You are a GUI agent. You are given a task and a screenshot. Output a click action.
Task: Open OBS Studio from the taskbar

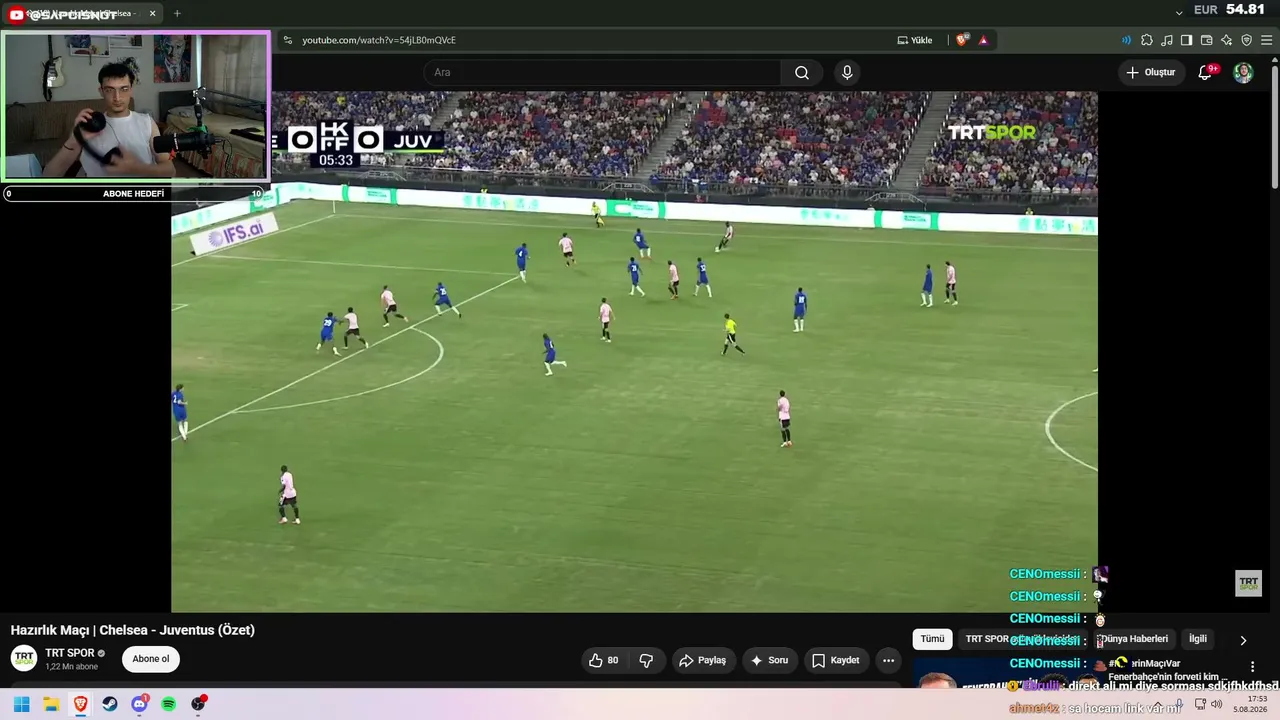pyautogui.click(x=199, y=704)
